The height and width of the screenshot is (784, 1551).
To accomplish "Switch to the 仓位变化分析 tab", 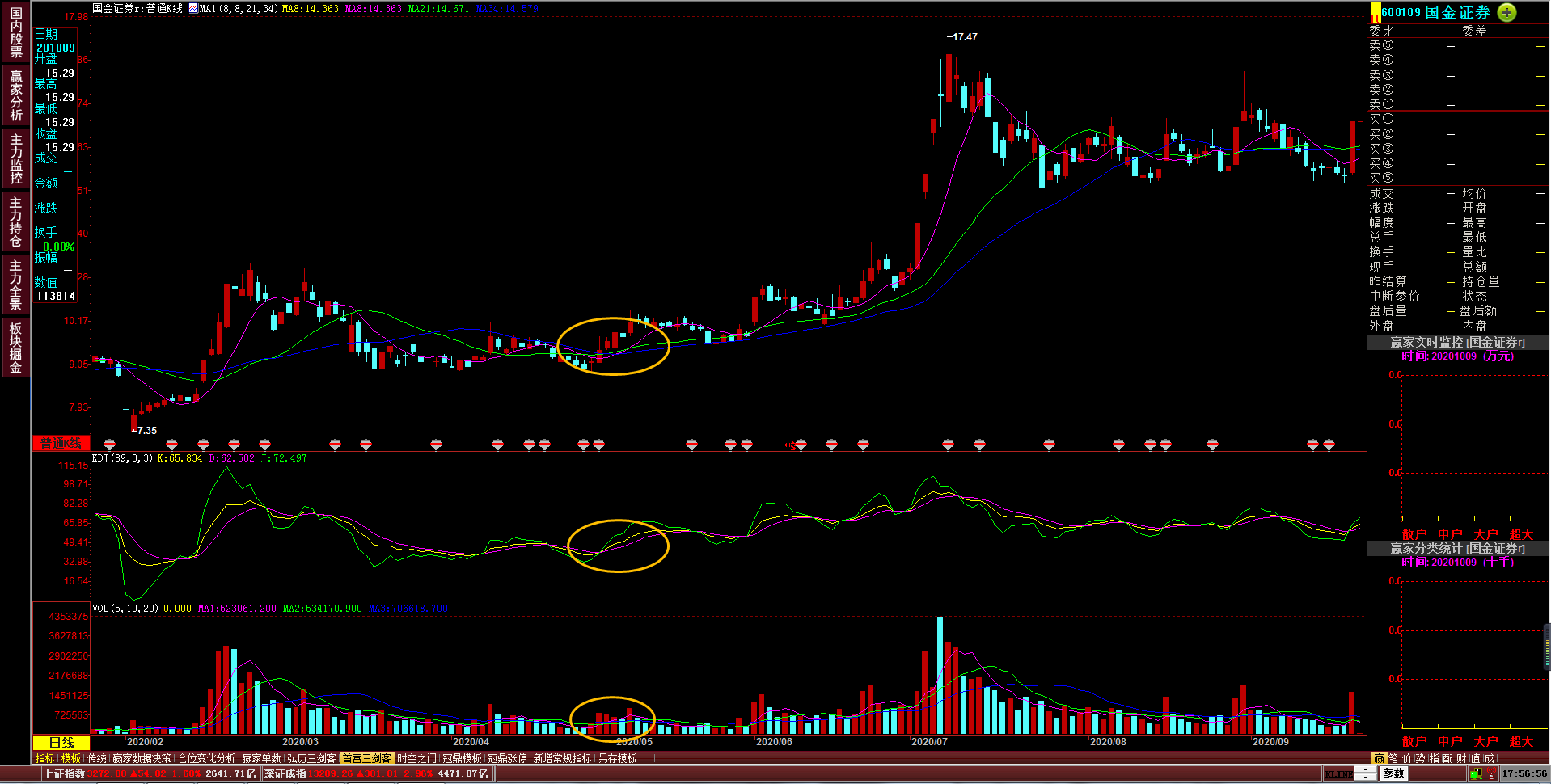I will click(x=206, y=758).
